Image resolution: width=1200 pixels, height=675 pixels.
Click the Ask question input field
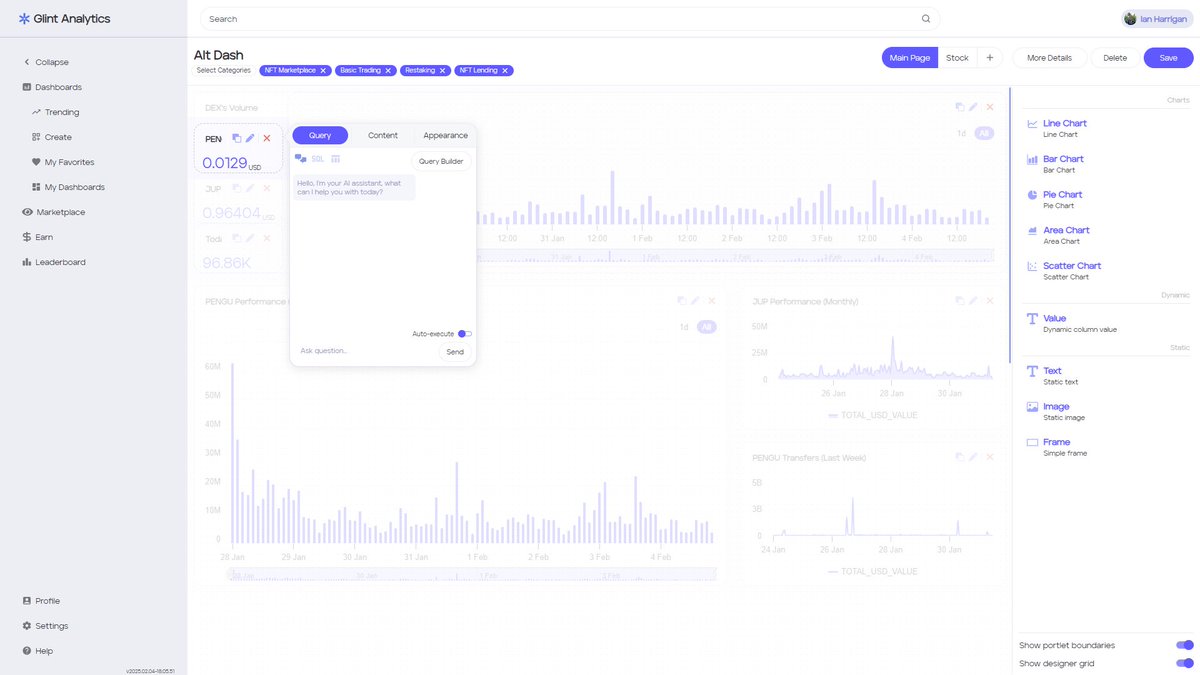[365, 351]
